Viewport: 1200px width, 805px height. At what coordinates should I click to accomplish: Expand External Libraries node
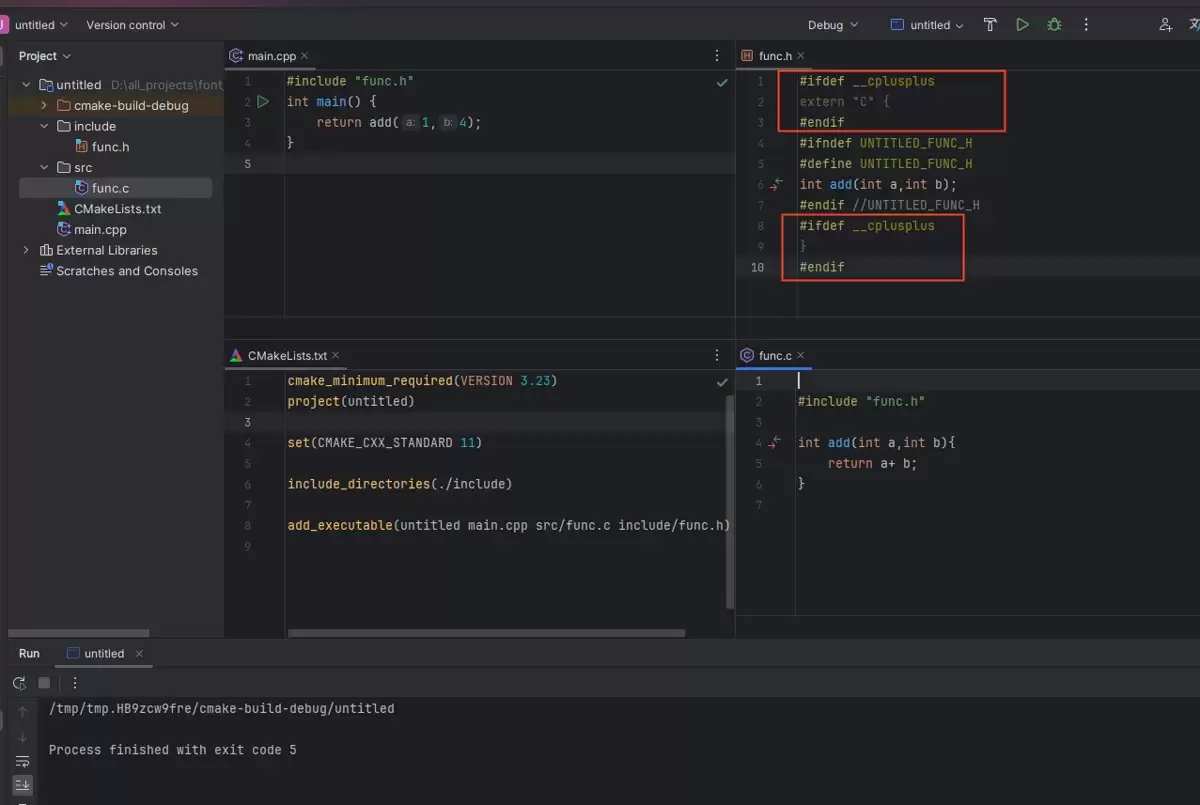click(27, 250)
